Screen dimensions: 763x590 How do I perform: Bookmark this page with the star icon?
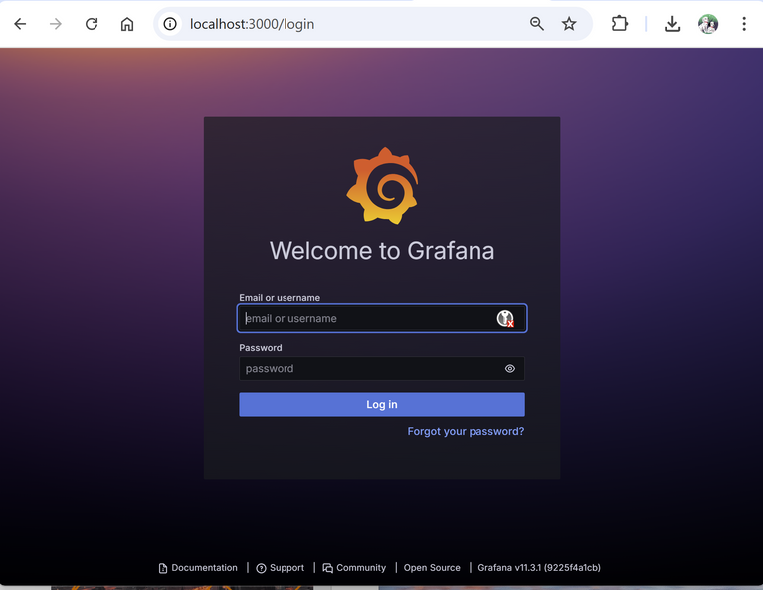(x=569, y=24)
